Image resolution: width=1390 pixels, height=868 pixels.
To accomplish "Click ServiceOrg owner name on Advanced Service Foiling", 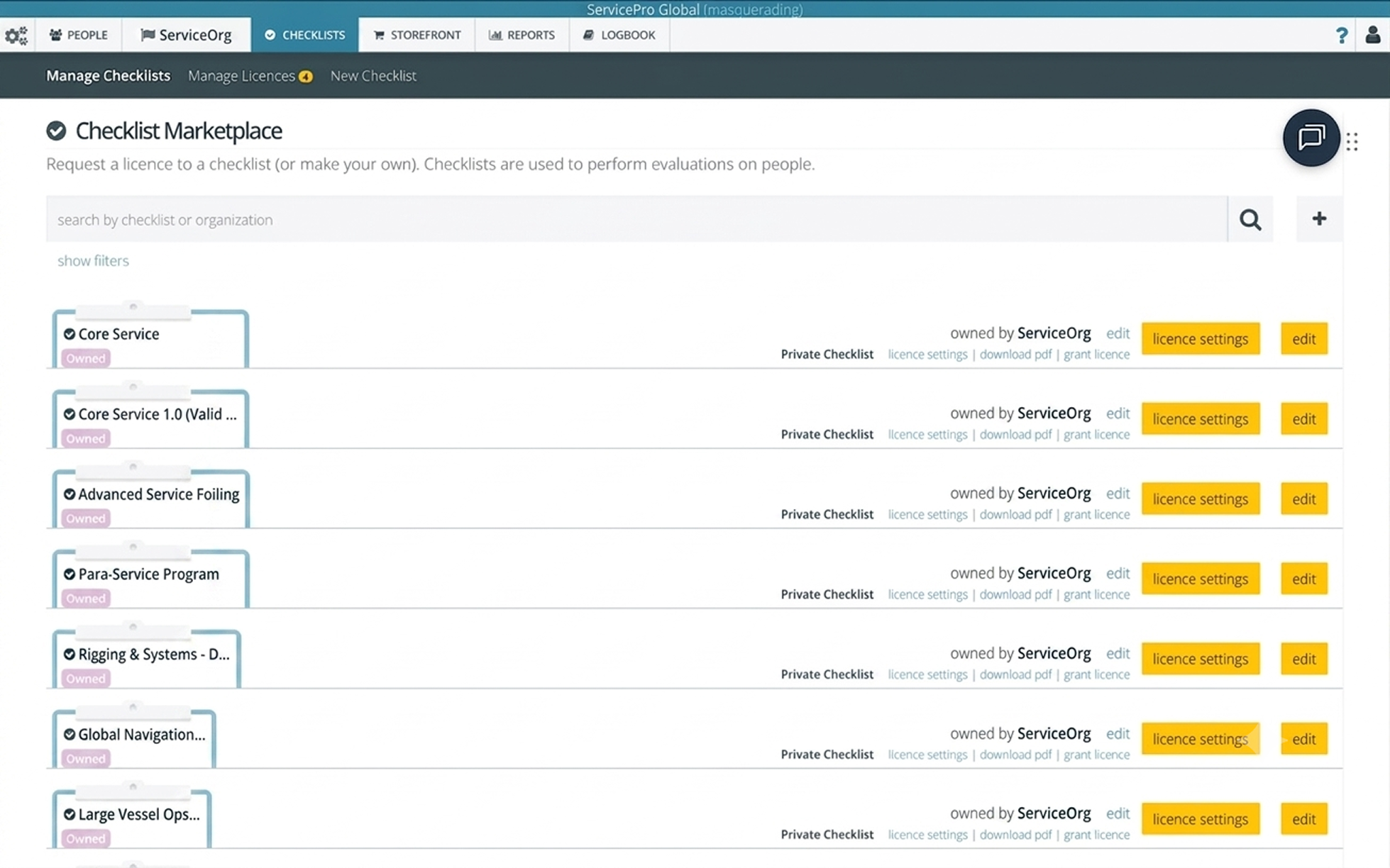I will [x=1054, y=494].
